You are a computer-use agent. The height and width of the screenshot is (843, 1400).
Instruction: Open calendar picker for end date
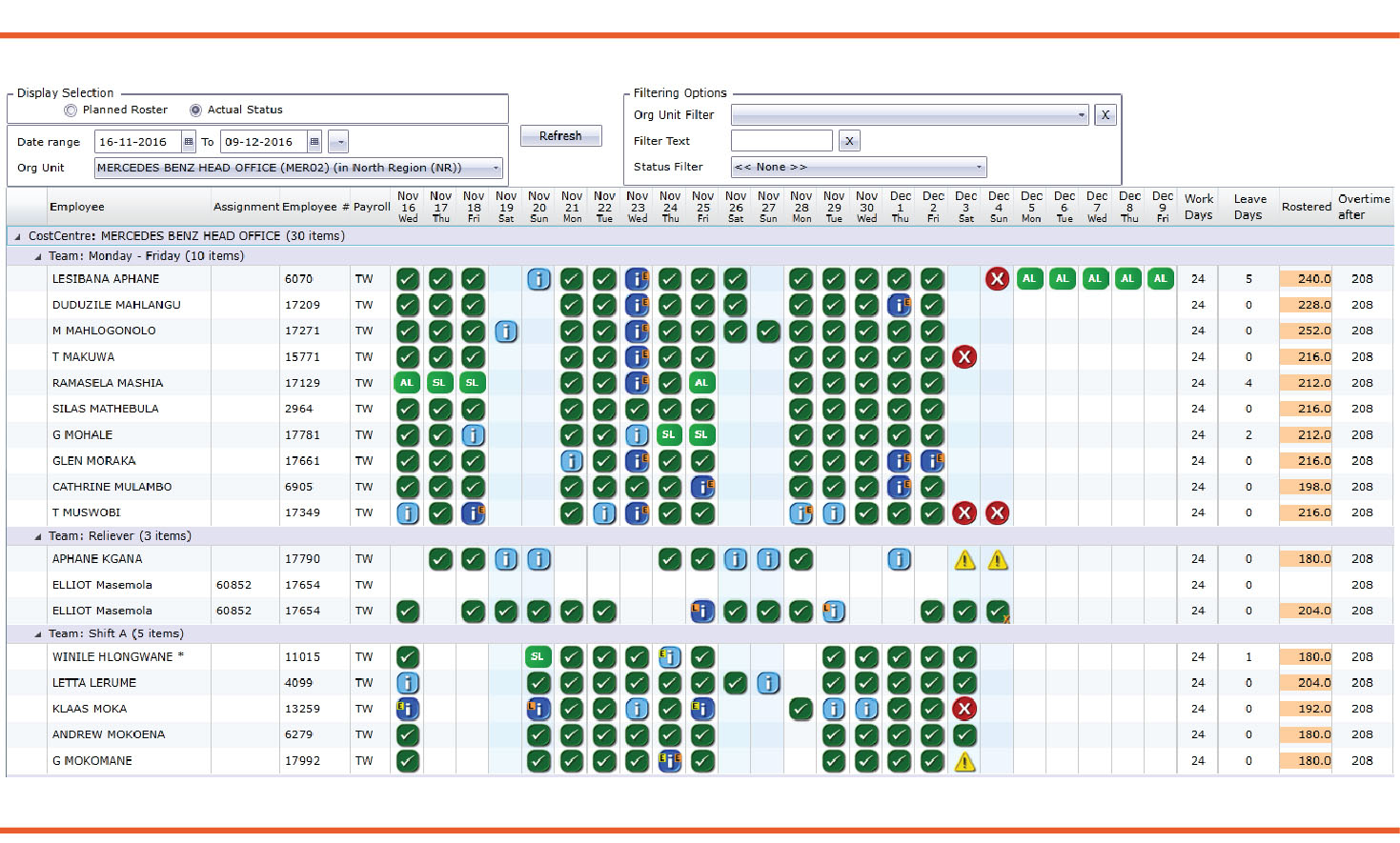click(x=314, y=142)
